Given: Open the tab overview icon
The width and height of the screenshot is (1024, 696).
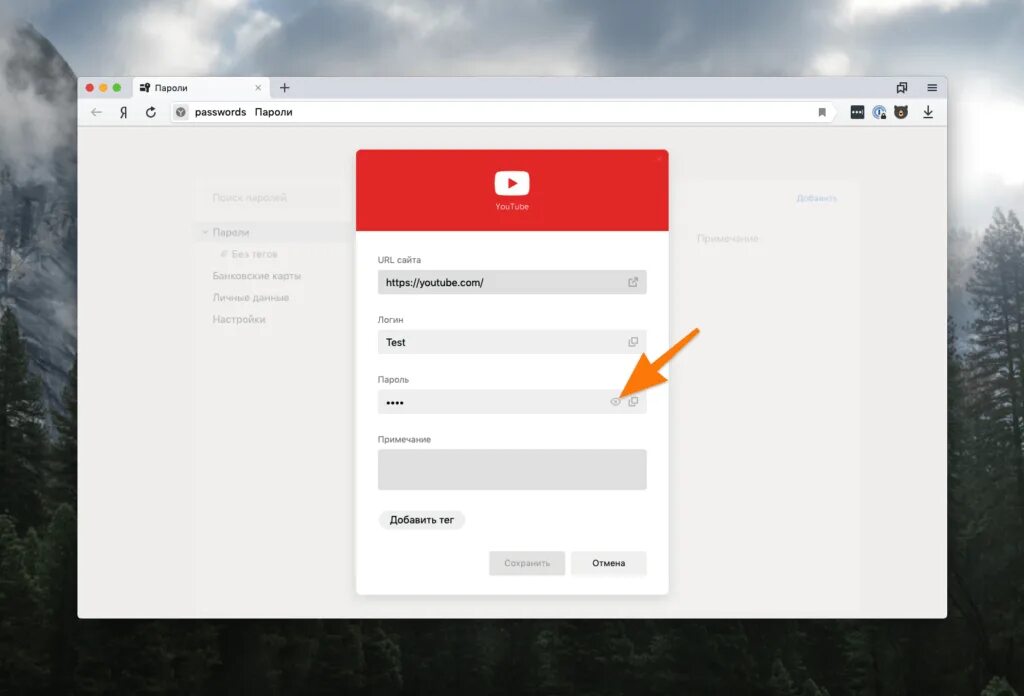Looking at the screenshot, I should (902, 87).
